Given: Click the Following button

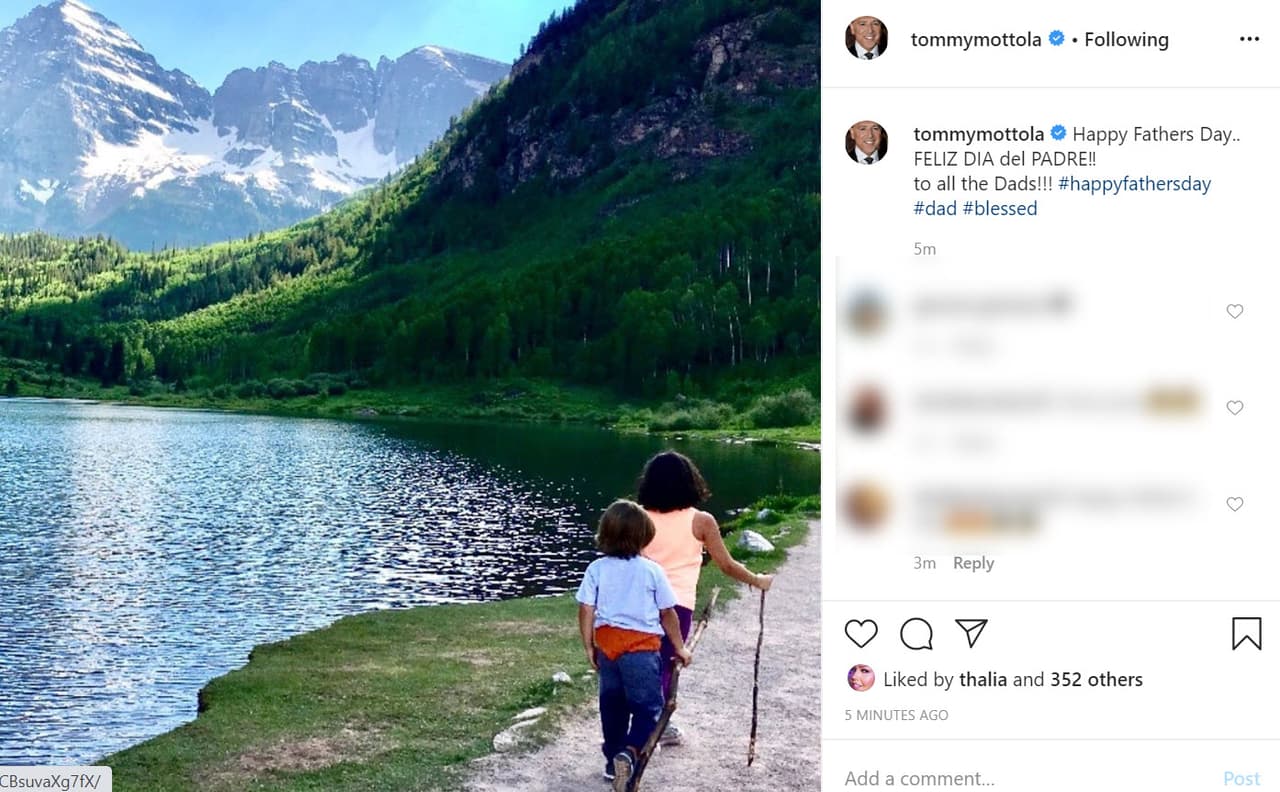Looking at the screenshot, I should pos(1126,40).
